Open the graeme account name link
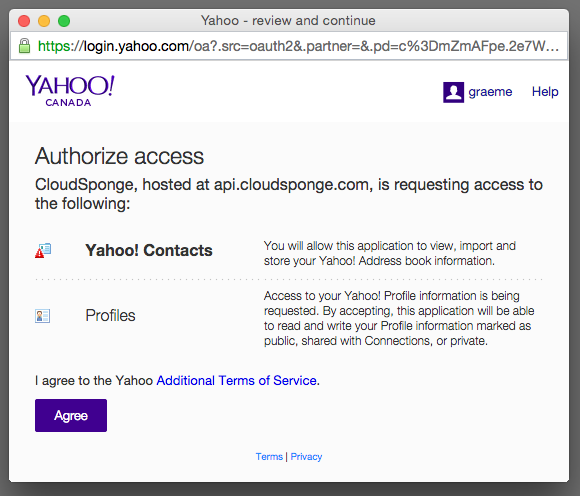Image resolution: width=580 pixels, height=496 pixels. (x=490, y=92)
